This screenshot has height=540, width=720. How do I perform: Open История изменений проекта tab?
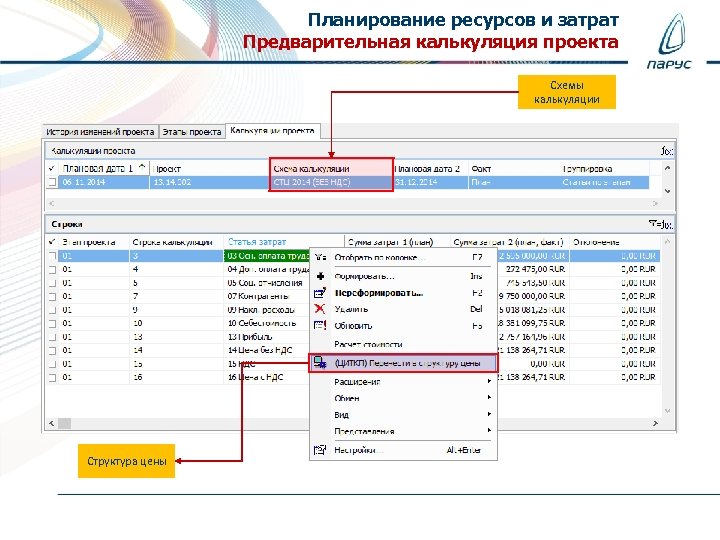pyautogui.click(x=100, y=132)
